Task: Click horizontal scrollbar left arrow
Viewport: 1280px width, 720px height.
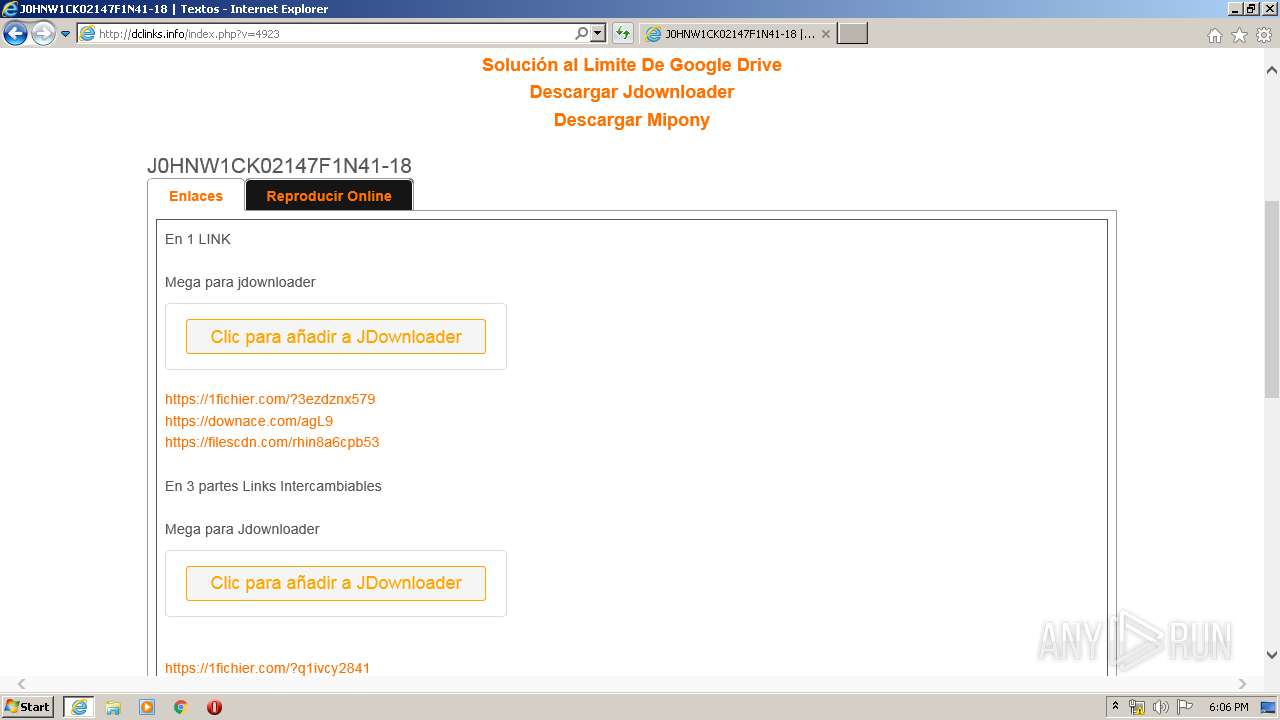Action: [x=22, y=684]
